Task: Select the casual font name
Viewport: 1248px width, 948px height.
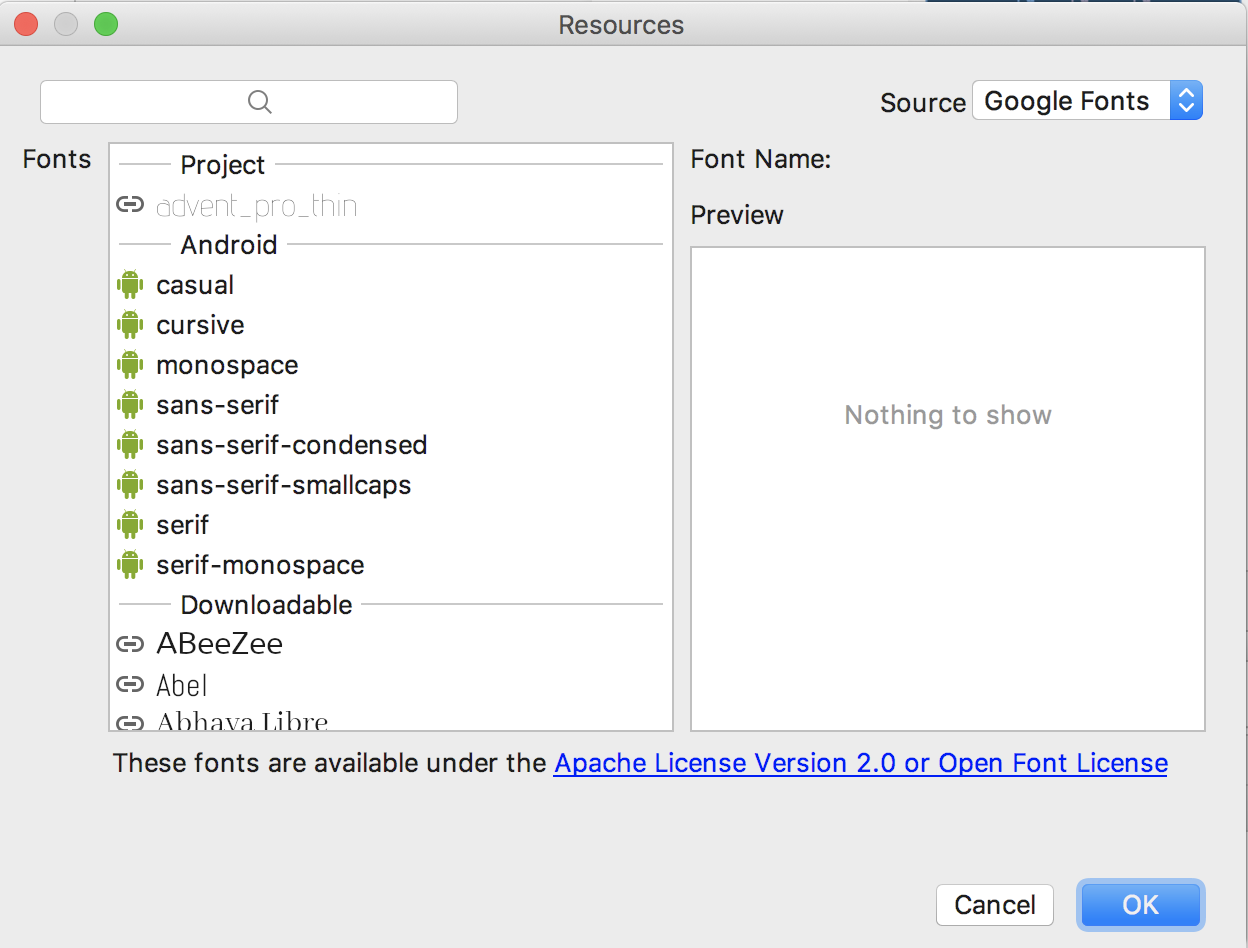Action: 195,285
